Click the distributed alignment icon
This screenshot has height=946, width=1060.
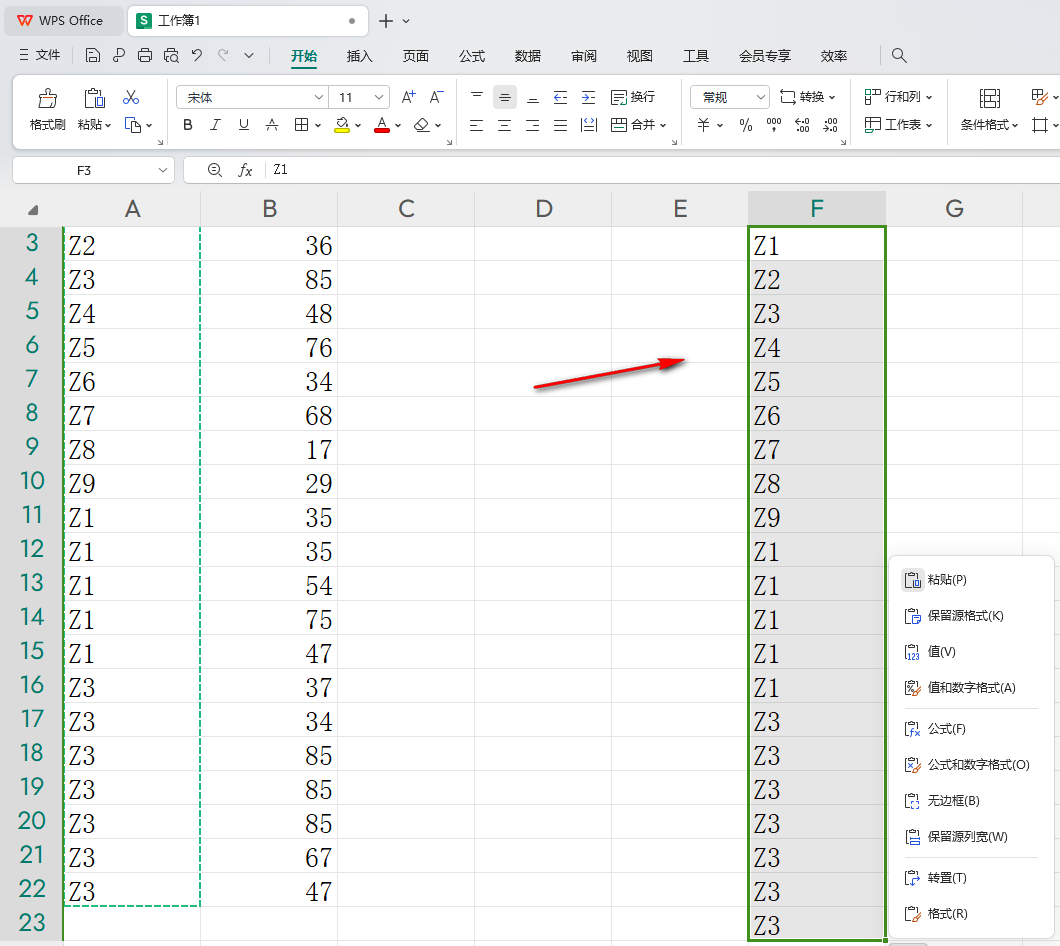pos(588,125)
